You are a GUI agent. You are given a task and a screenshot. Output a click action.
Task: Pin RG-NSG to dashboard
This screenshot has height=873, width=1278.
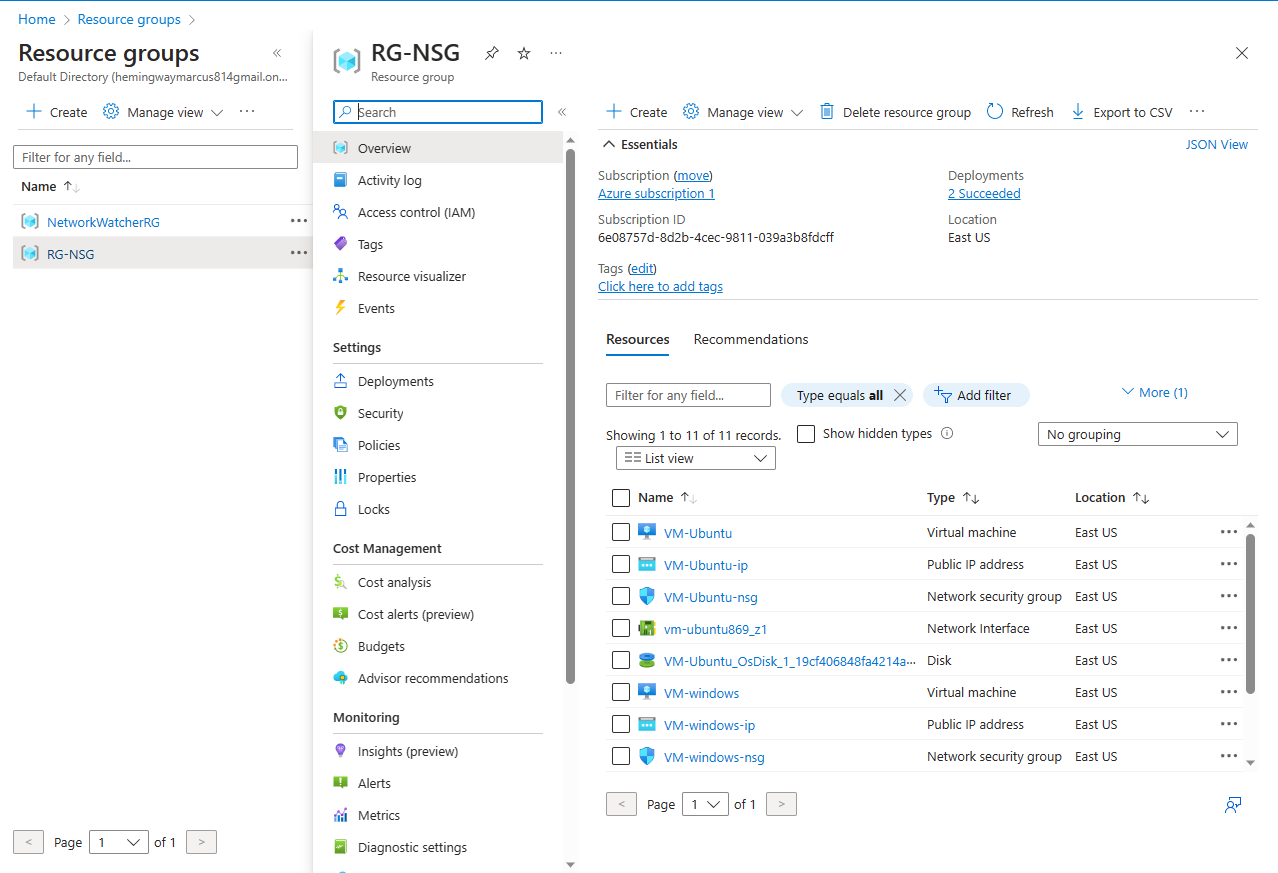pyautogui.click(x=491, y=53)
